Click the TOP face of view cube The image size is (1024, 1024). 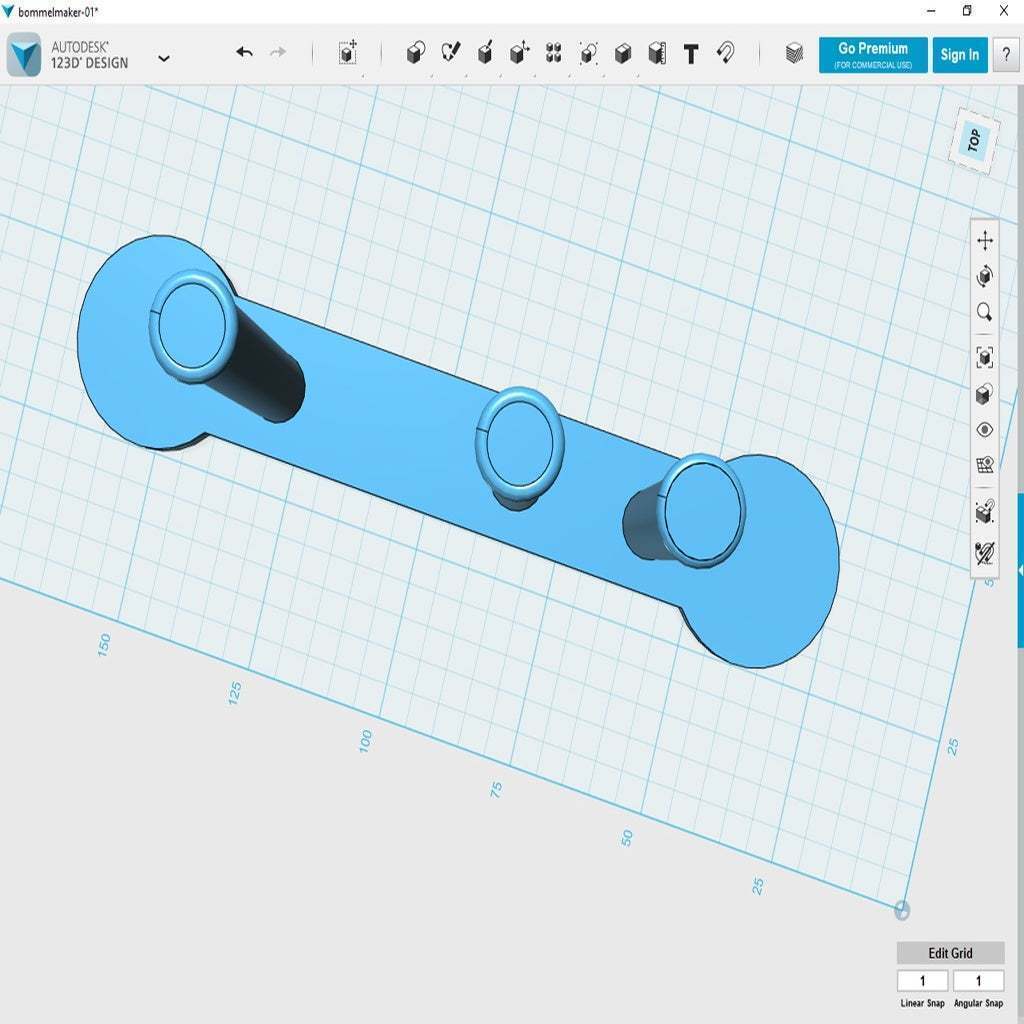[973, 140]
